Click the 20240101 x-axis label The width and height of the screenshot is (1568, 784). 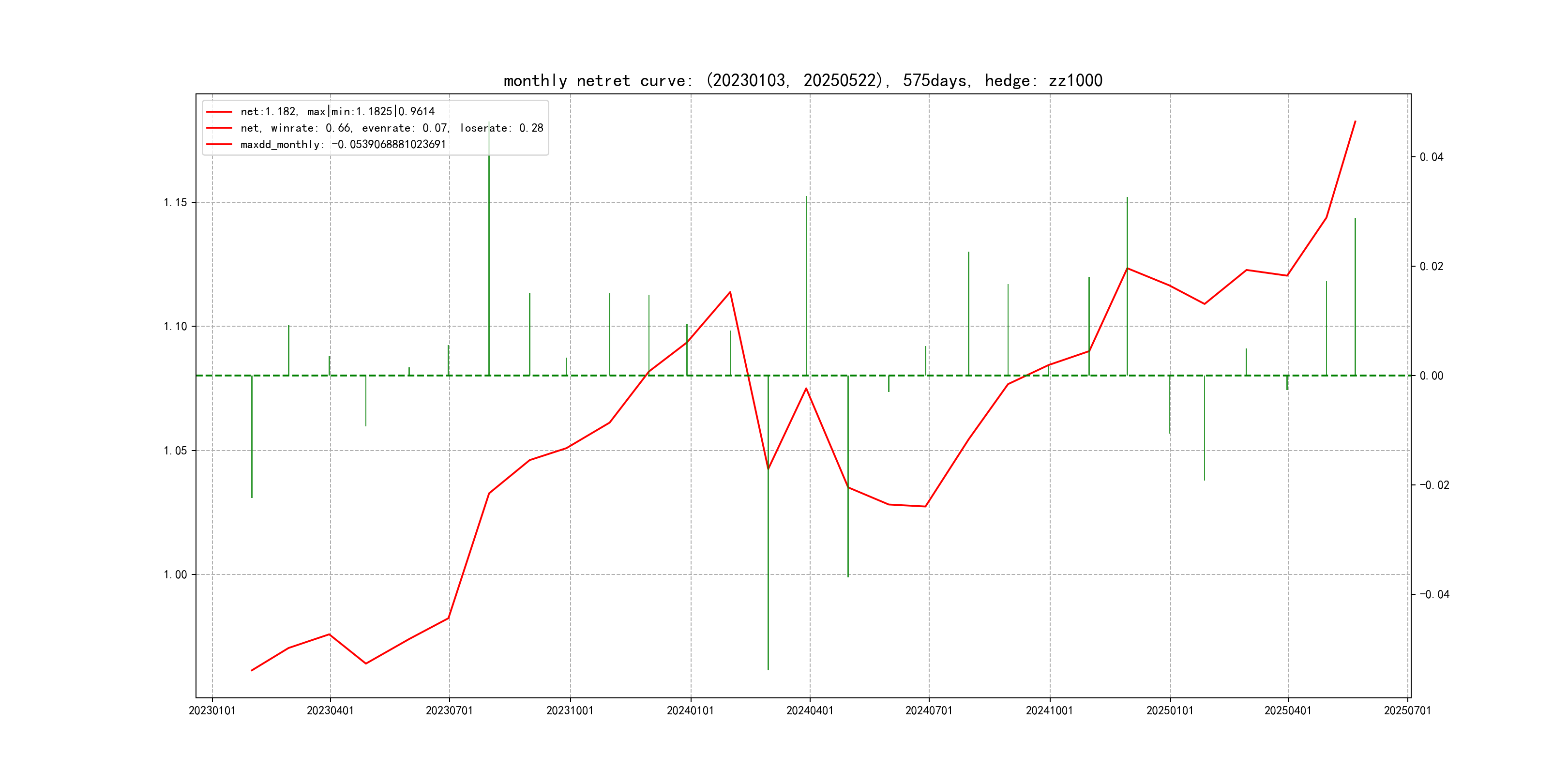click(690, 710)
